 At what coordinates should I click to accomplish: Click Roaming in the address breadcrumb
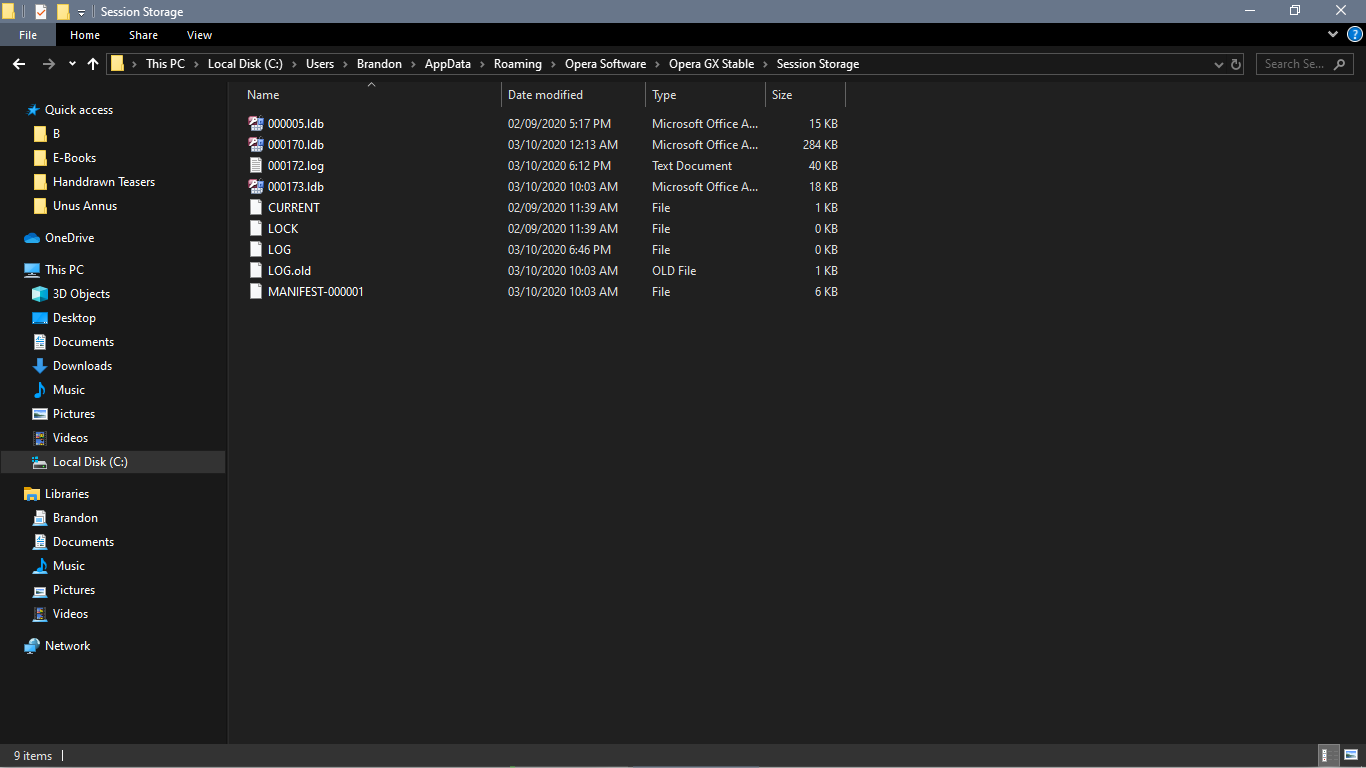[518, 64]
